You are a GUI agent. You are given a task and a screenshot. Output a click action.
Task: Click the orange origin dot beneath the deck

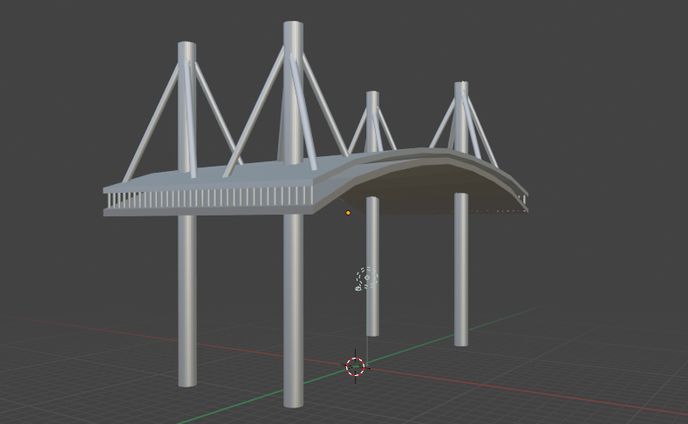point(348,212)
